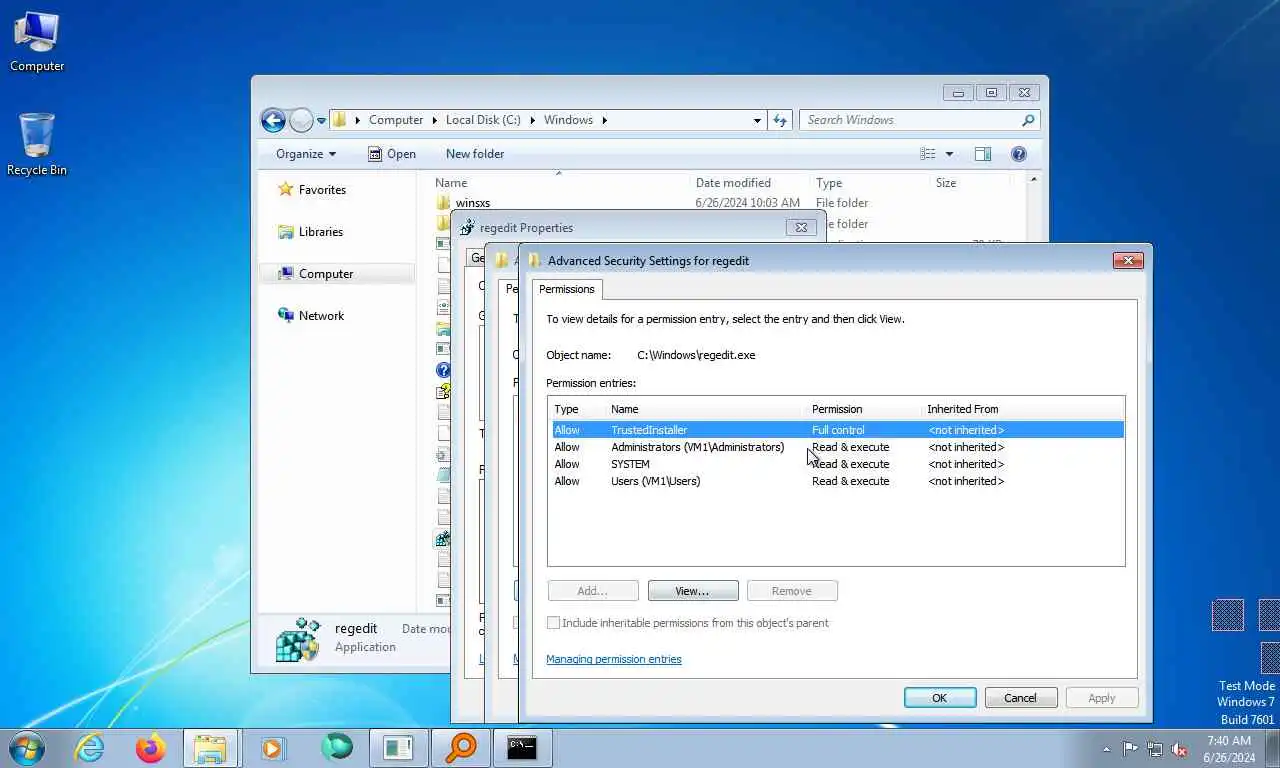Click Local Disk (C:) breadcrumb segment

(483, 120)
